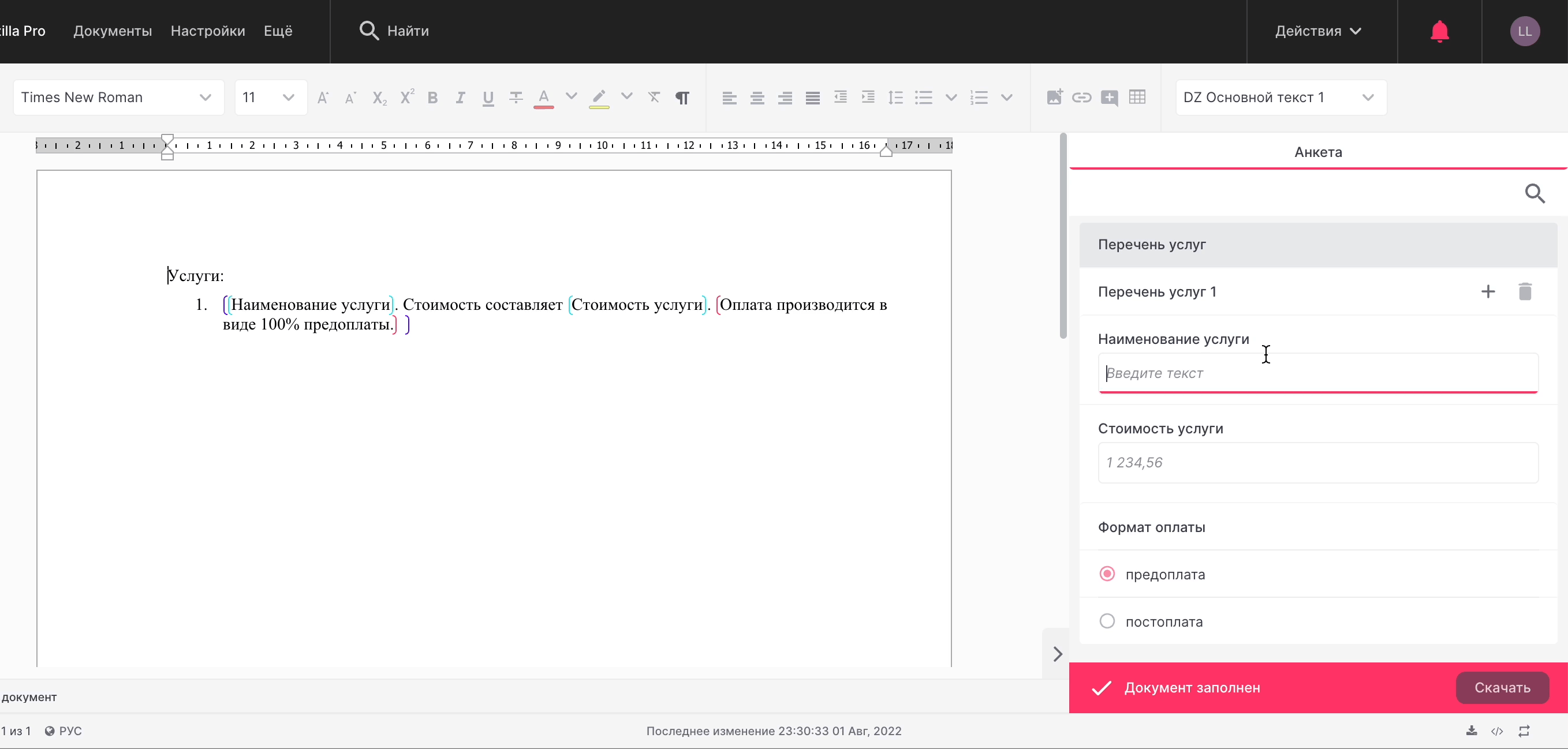Toggle italic formatting
The width and height of the screenshot is (1568, 749).
[460, 98]
